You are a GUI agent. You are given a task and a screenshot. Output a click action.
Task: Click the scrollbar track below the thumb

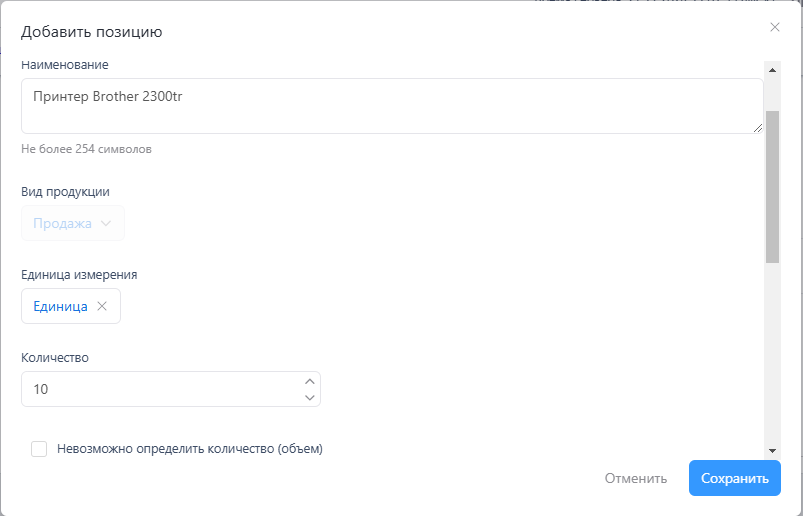pyautogui.click(x=772, y=350)
